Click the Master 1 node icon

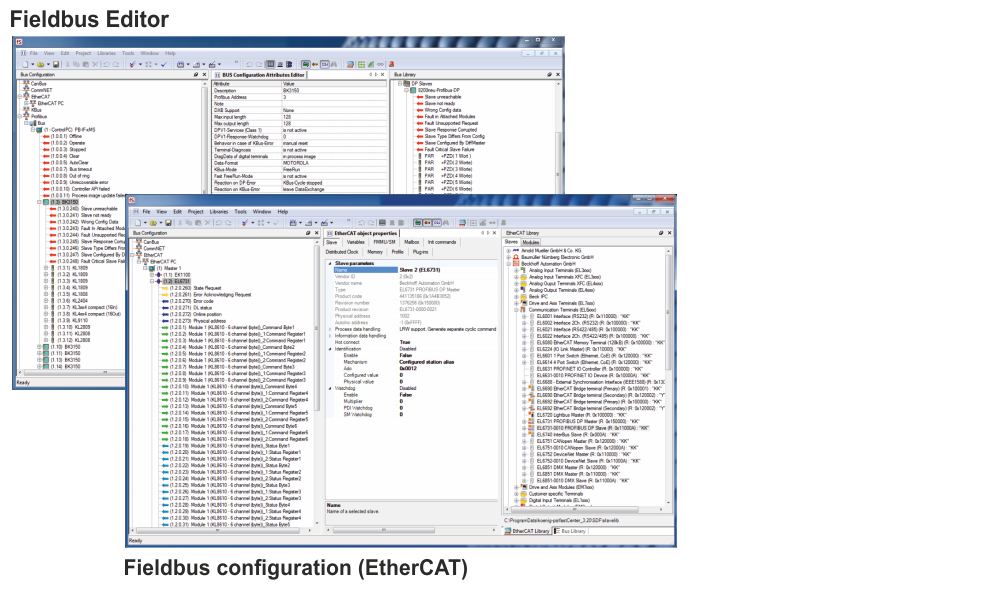[x=153, y=268]
